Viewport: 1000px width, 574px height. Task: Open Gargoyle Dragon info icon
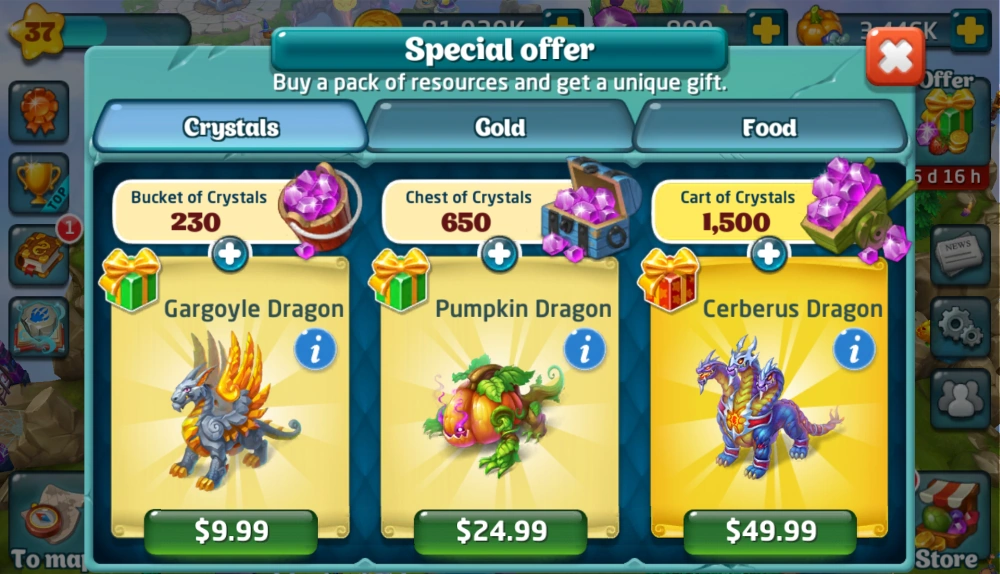tap(314, 350)
